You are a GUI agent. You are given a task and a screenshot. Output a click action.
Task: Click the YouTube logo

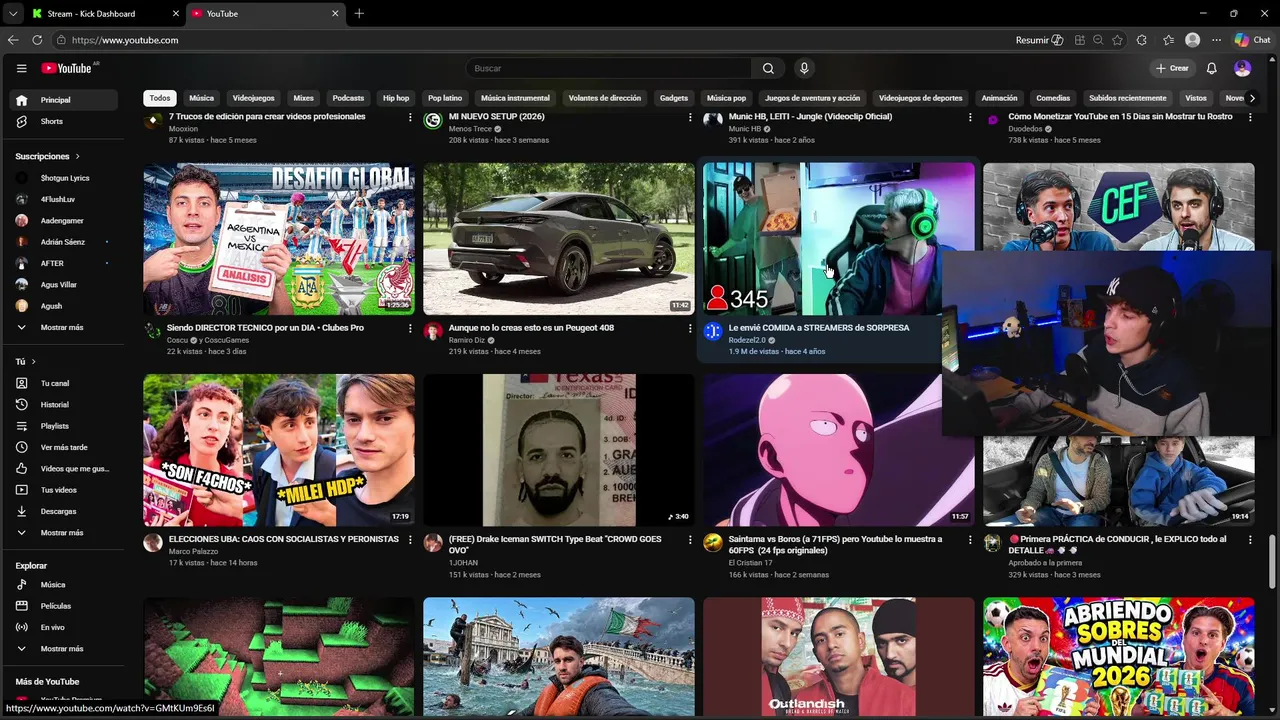click(x=66, y=68)
